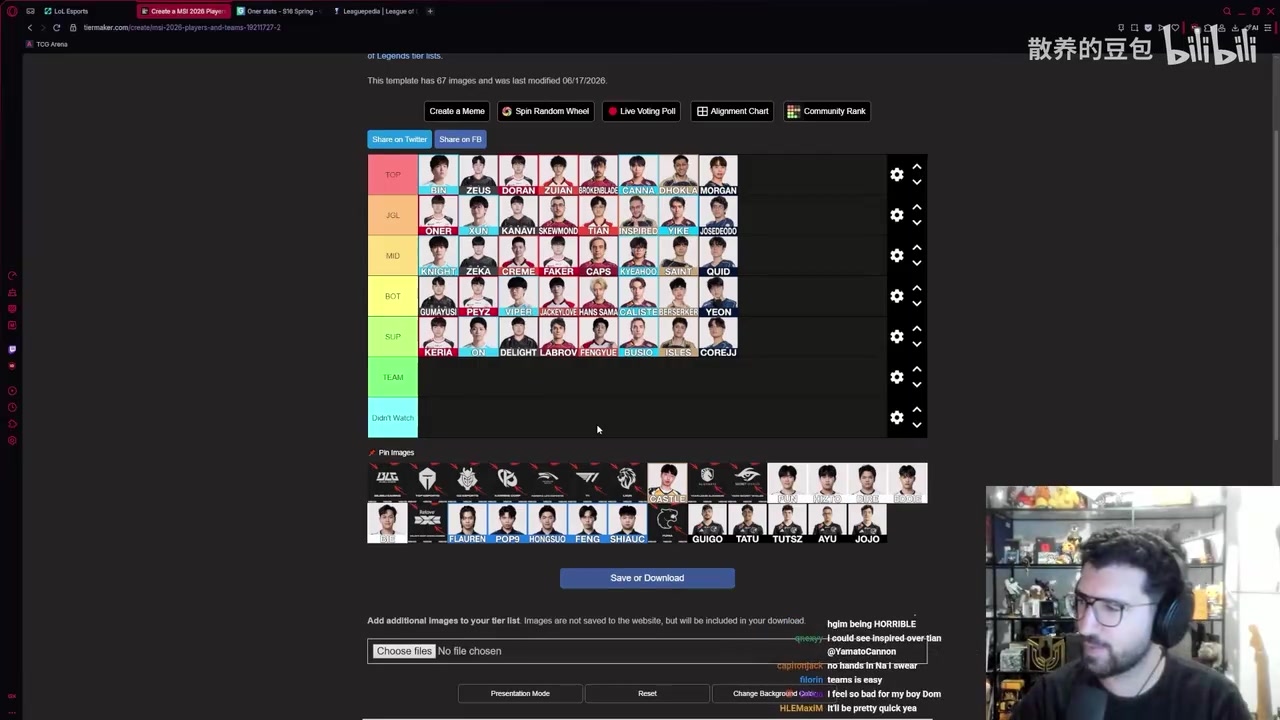This screenshot has width=1280, height=720.
Task: Select the X-shaped team logo image
Action: point(427,523)
